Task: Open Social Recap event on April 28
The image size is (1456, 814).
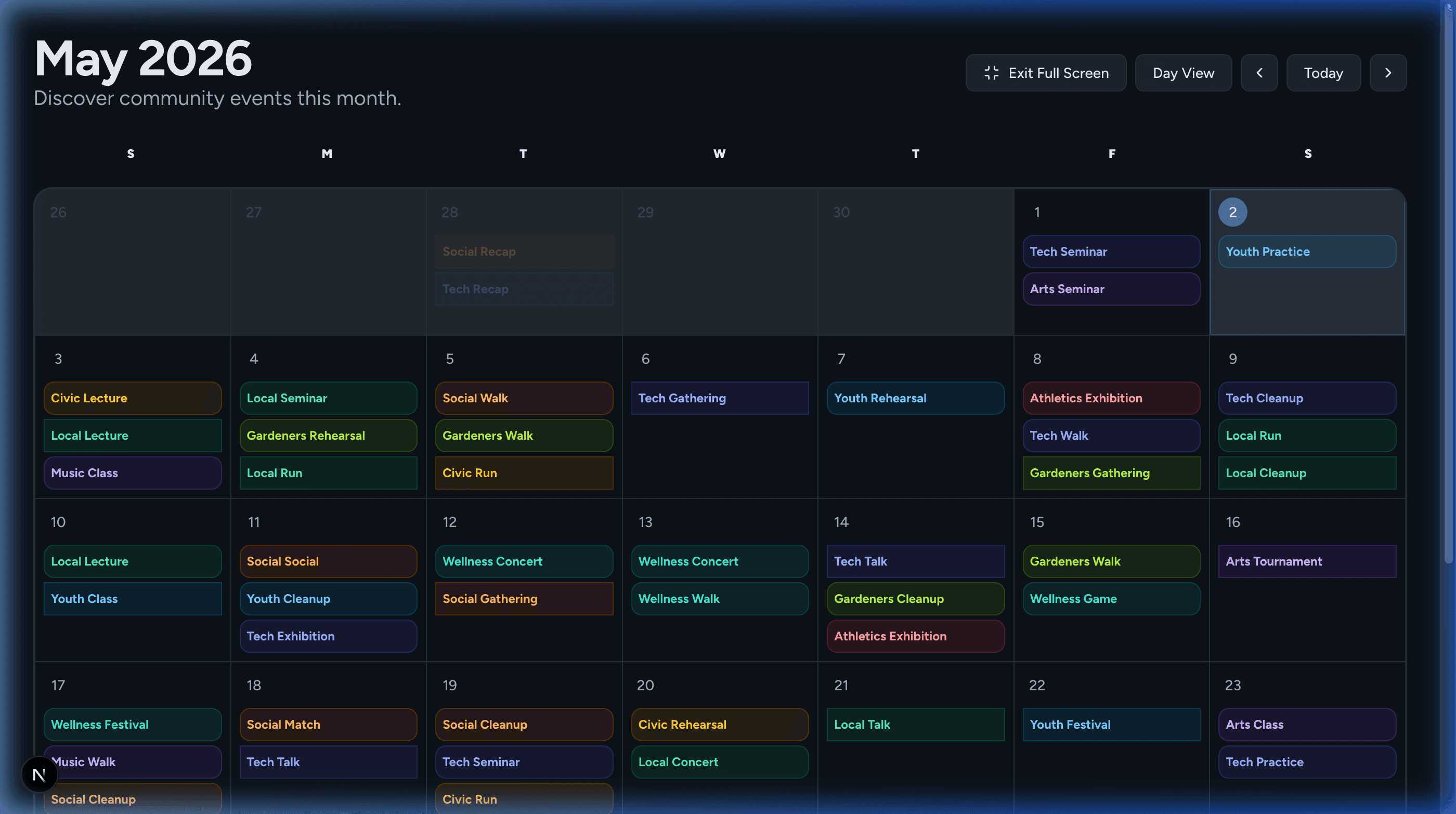Action: (x=524, y=252)
